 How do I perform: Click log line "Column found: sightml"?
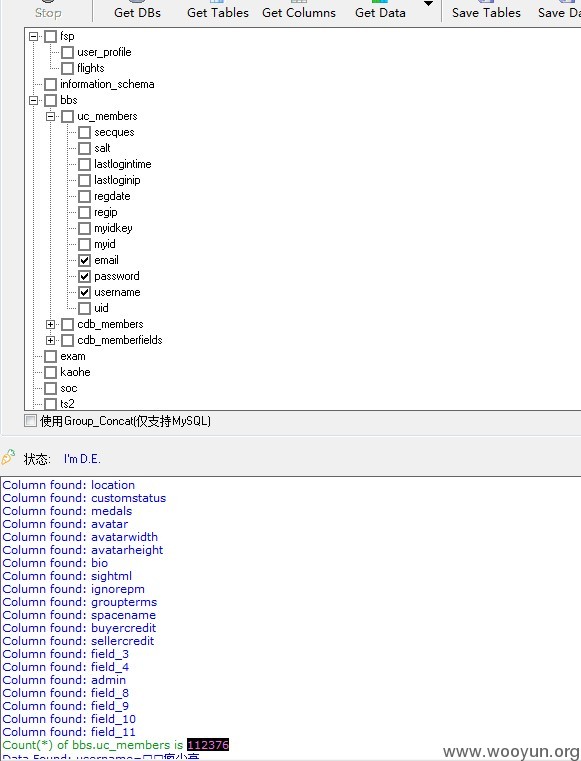(x=67, y=576)
